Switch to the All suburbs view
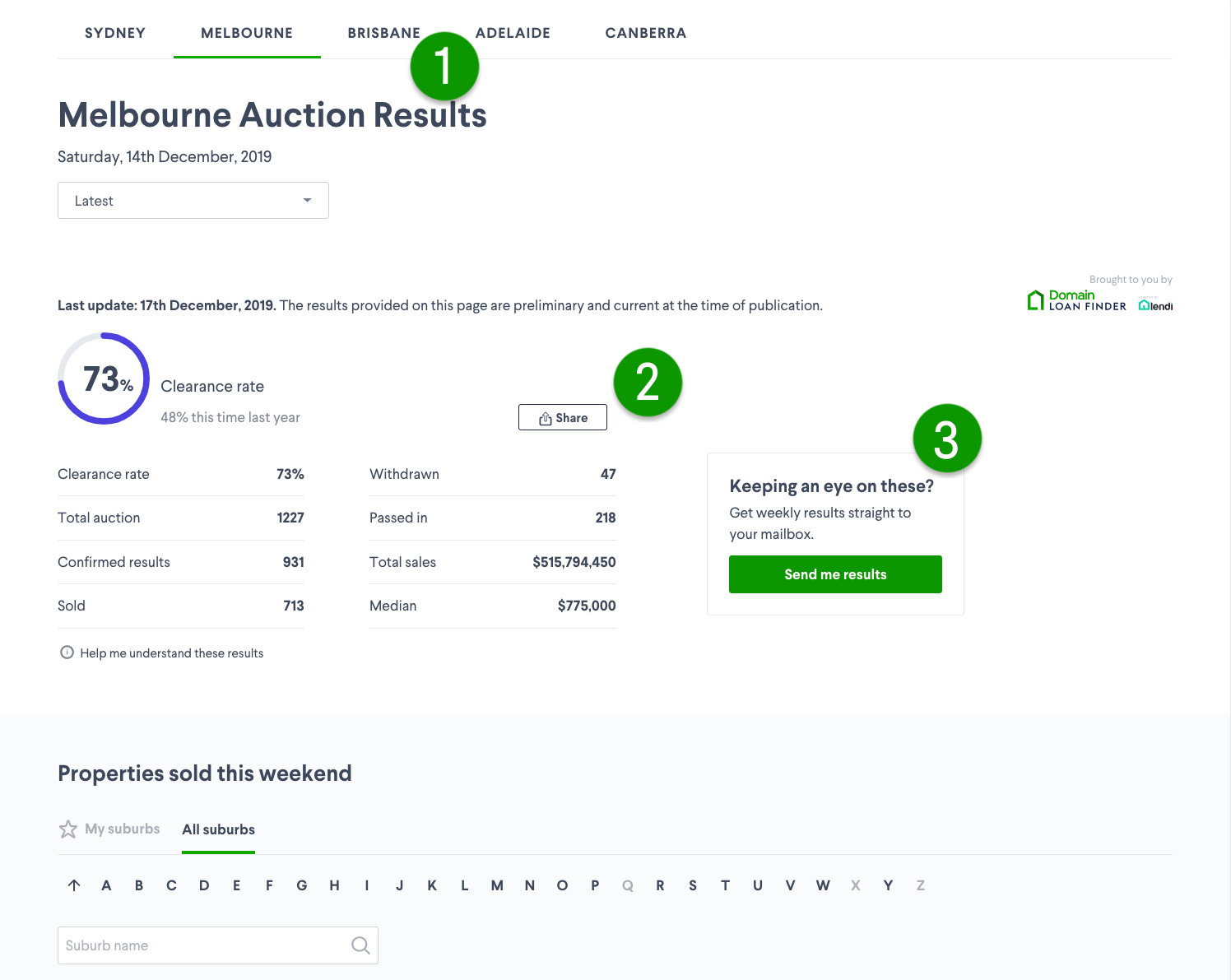1231x980 pixels. pos(218,829)
